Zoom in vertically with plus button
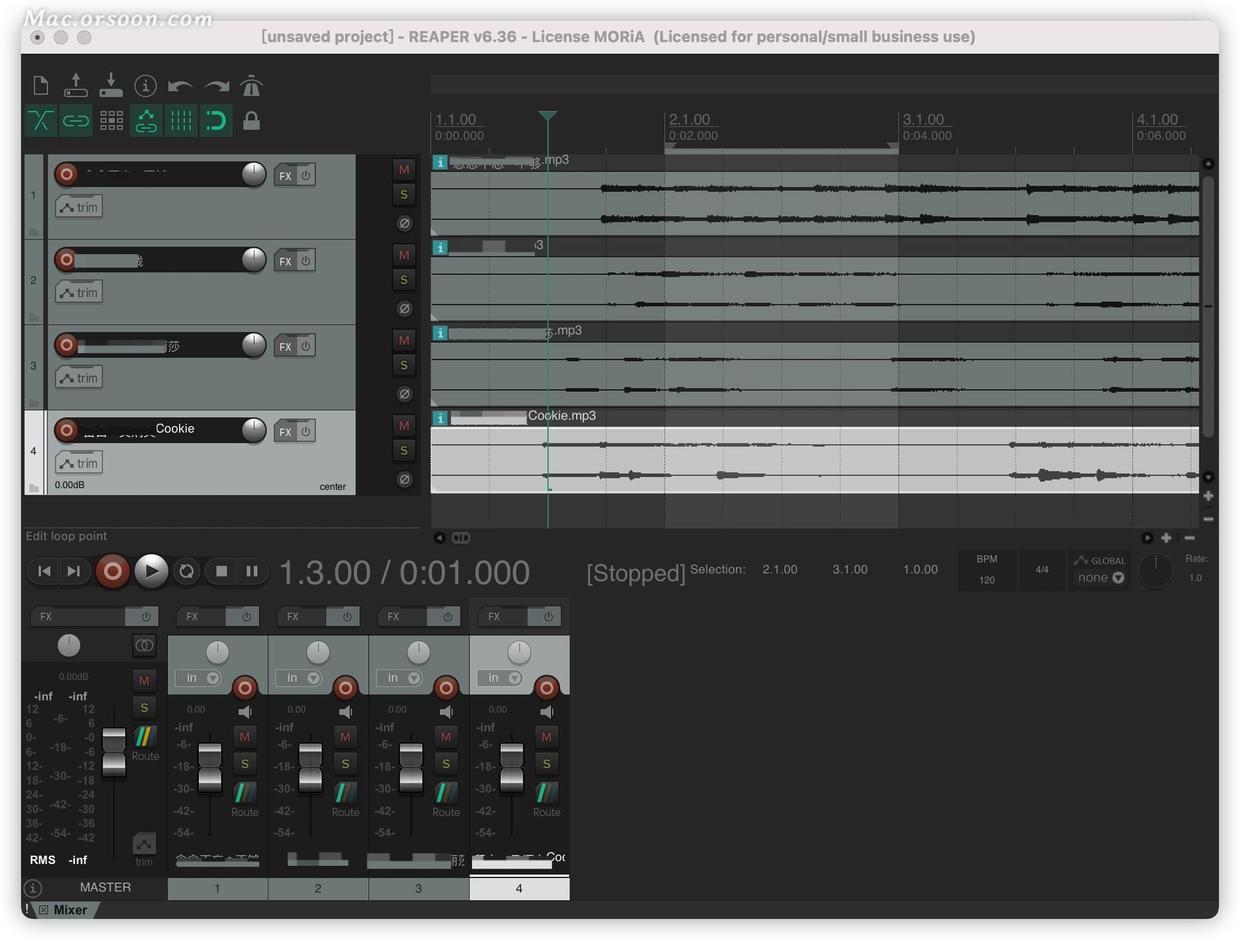The height and width of the screenshot is (940, 1240). pyautogui.click(x=1209, y=496)
